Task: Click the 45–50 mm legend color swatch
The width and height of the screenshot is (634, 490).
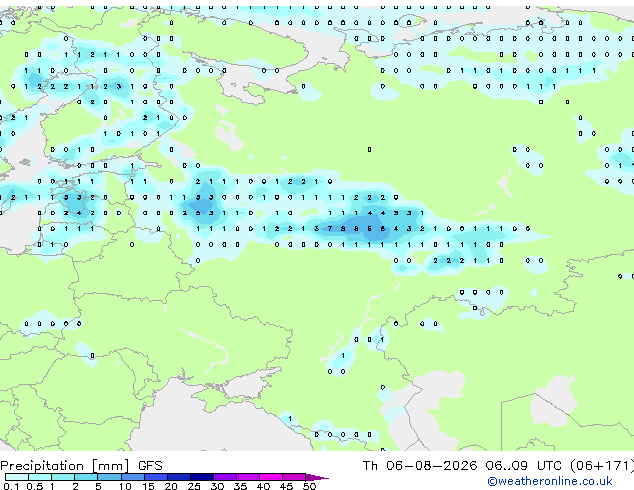Action: click(x=294, y=477)
